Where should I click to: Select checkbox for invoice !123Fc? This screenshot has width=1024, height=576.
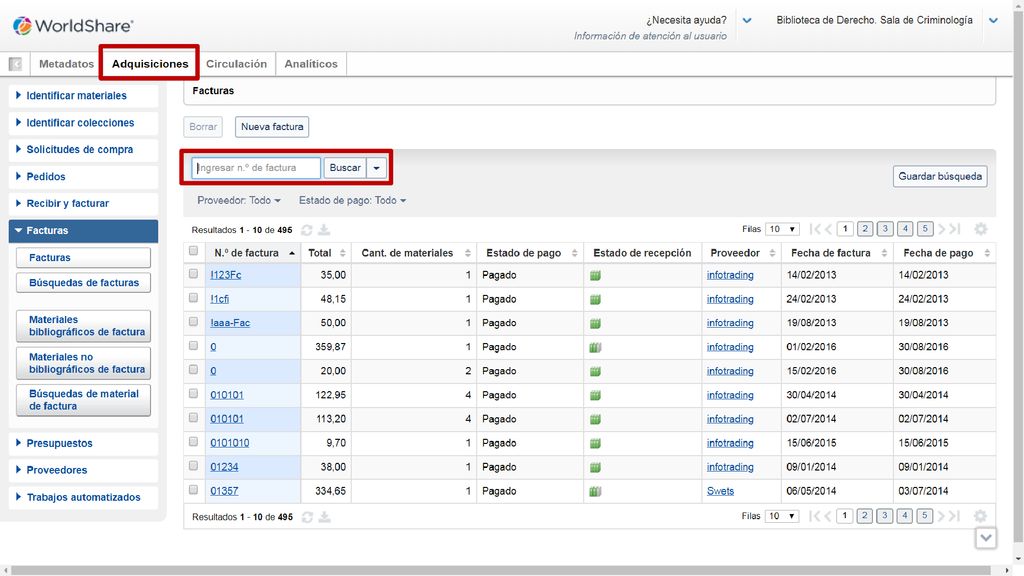click(193, 274)
